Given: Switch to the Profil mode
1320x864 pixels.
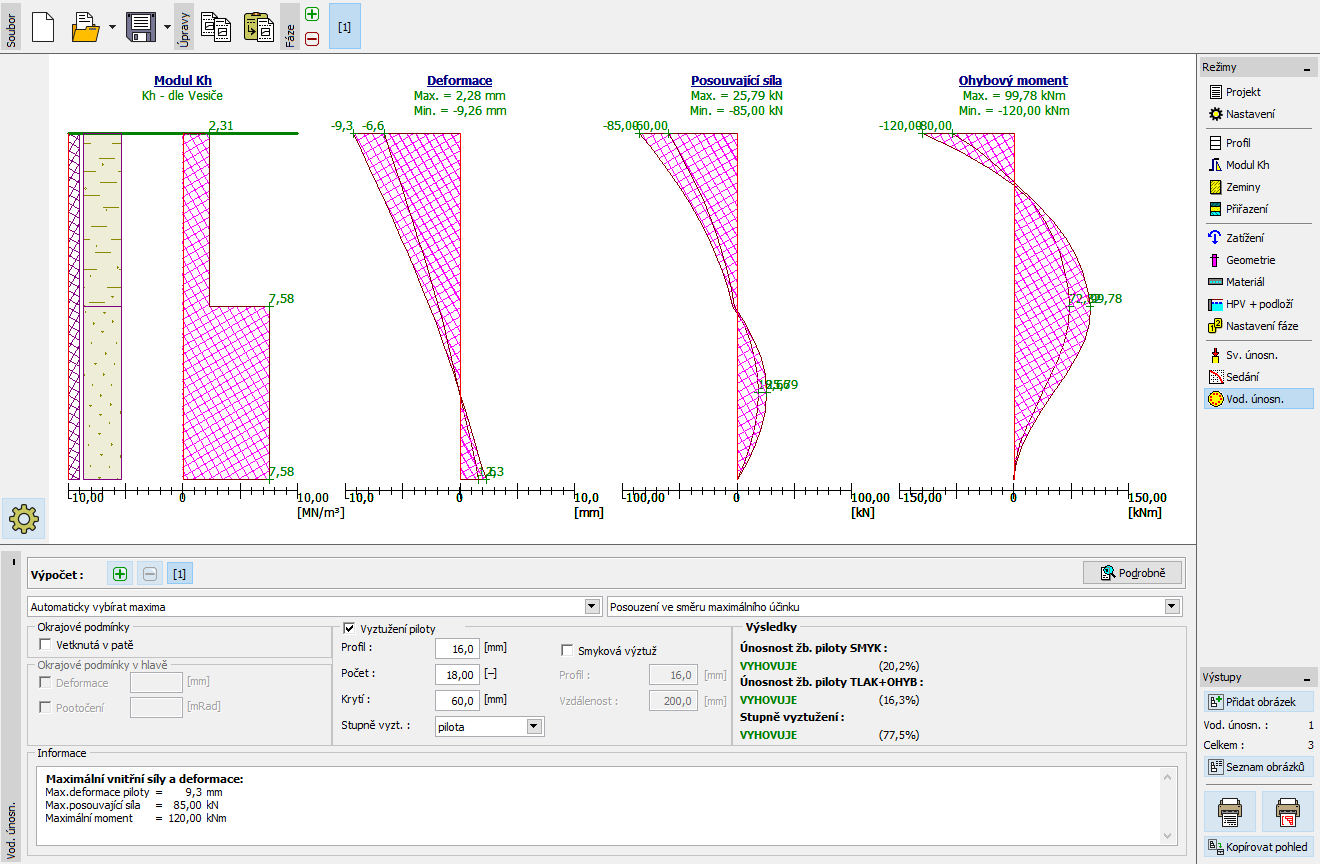Looking at the screenshot, I should [1257, 143].
